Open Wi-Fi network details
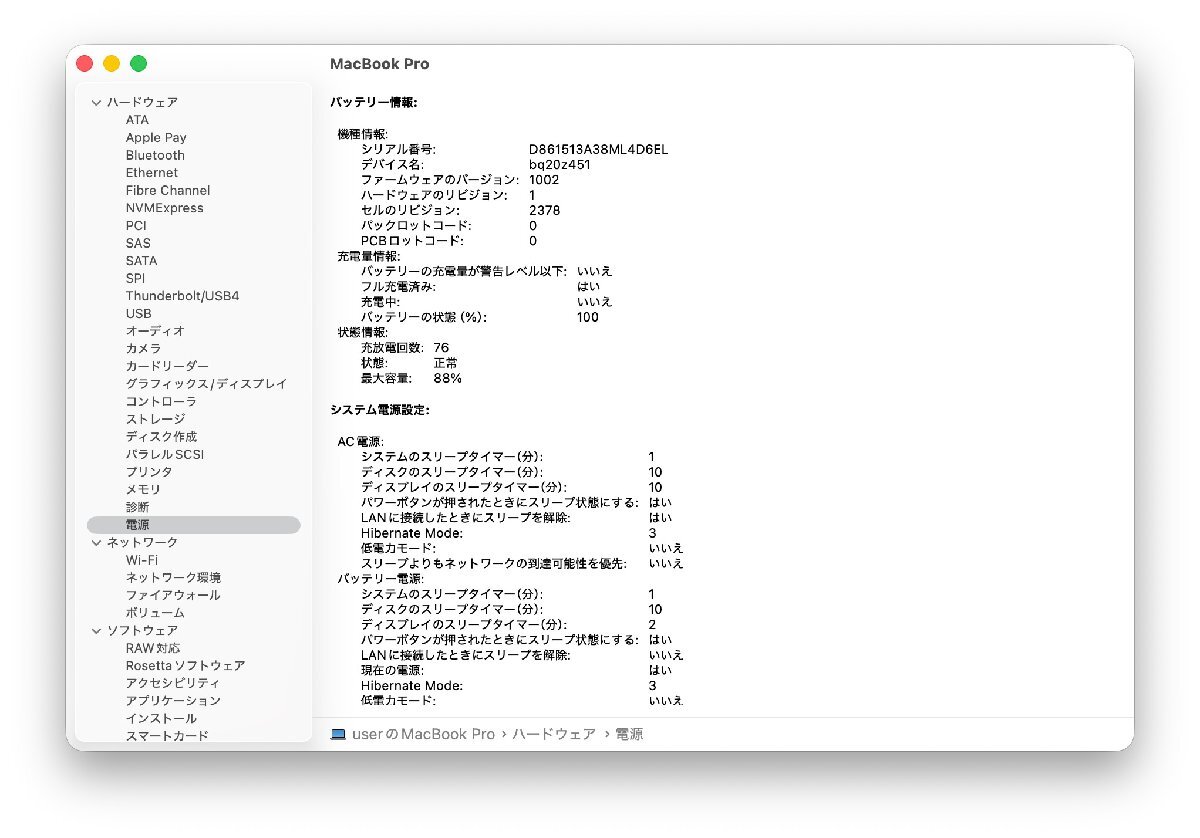This screenshot has height=838, width=1200. 141,560
